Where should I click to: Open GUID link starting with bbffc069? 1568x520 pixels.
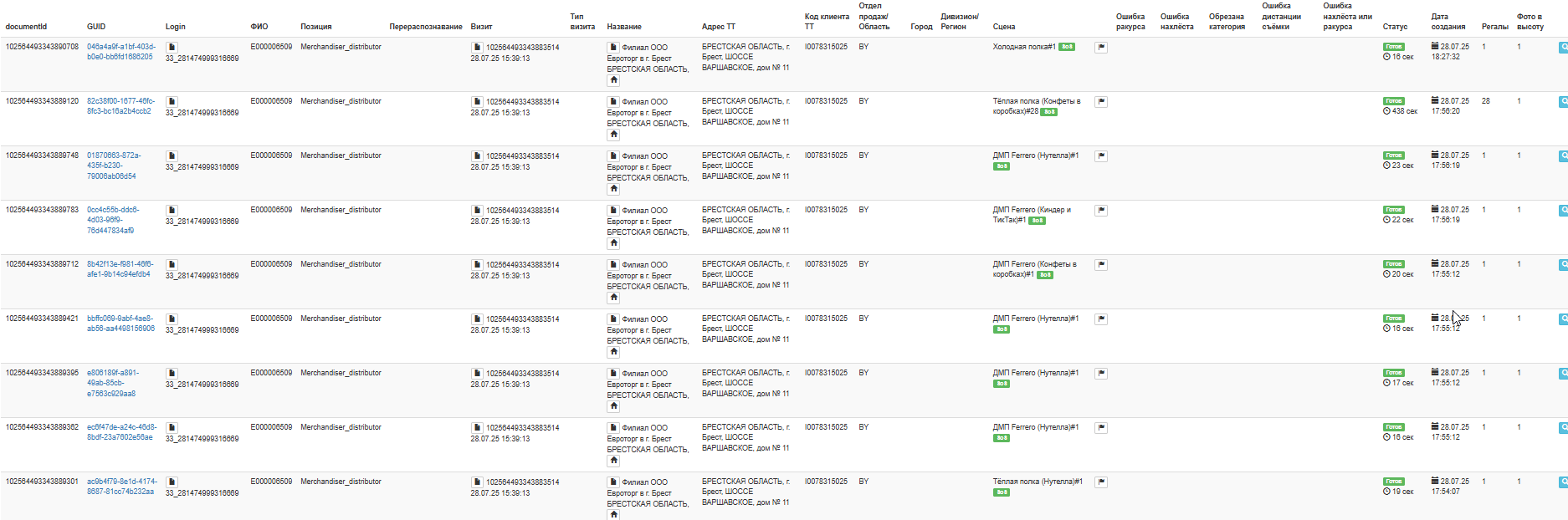point(121,324)
